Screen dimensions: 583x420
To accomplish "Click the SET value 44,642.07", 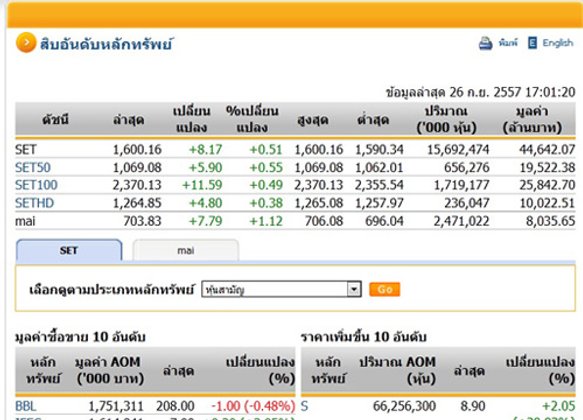I will coord(547,149).
